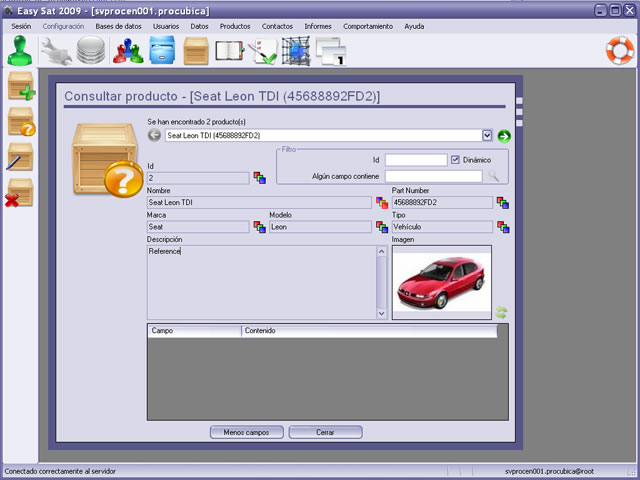Screen dimensions: 640x480
Task: Open the Datos menu
Action: 199,26
